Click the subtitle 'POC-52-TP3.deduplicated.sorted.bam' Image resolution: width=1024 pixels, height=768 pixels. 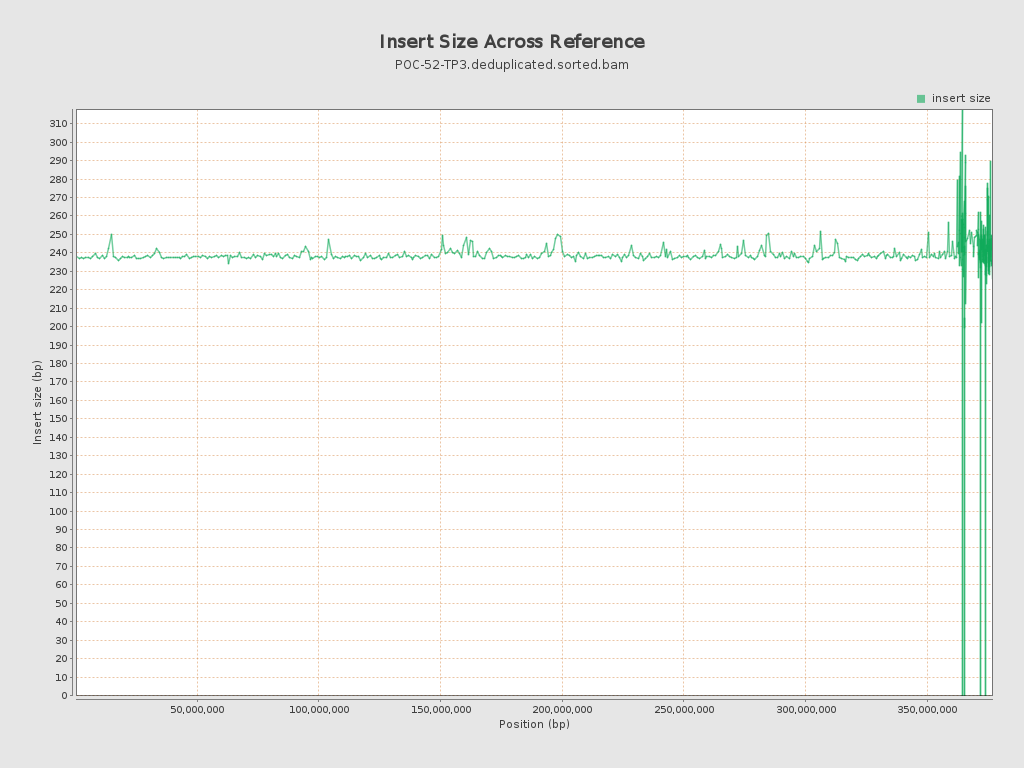tap(512, 65)
